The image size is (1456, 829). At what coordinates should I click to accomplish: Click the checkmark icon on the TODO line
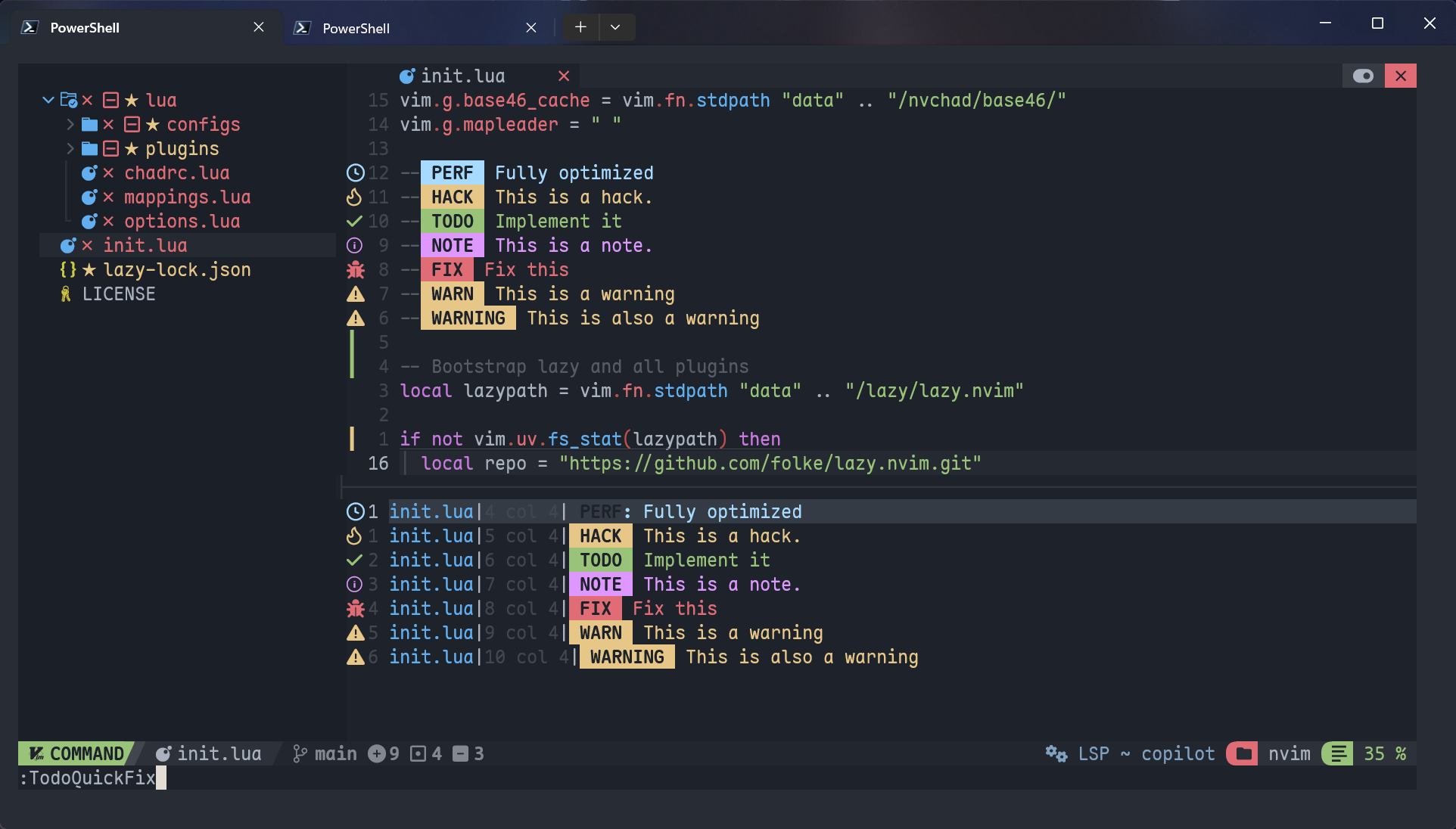(356, 221)
